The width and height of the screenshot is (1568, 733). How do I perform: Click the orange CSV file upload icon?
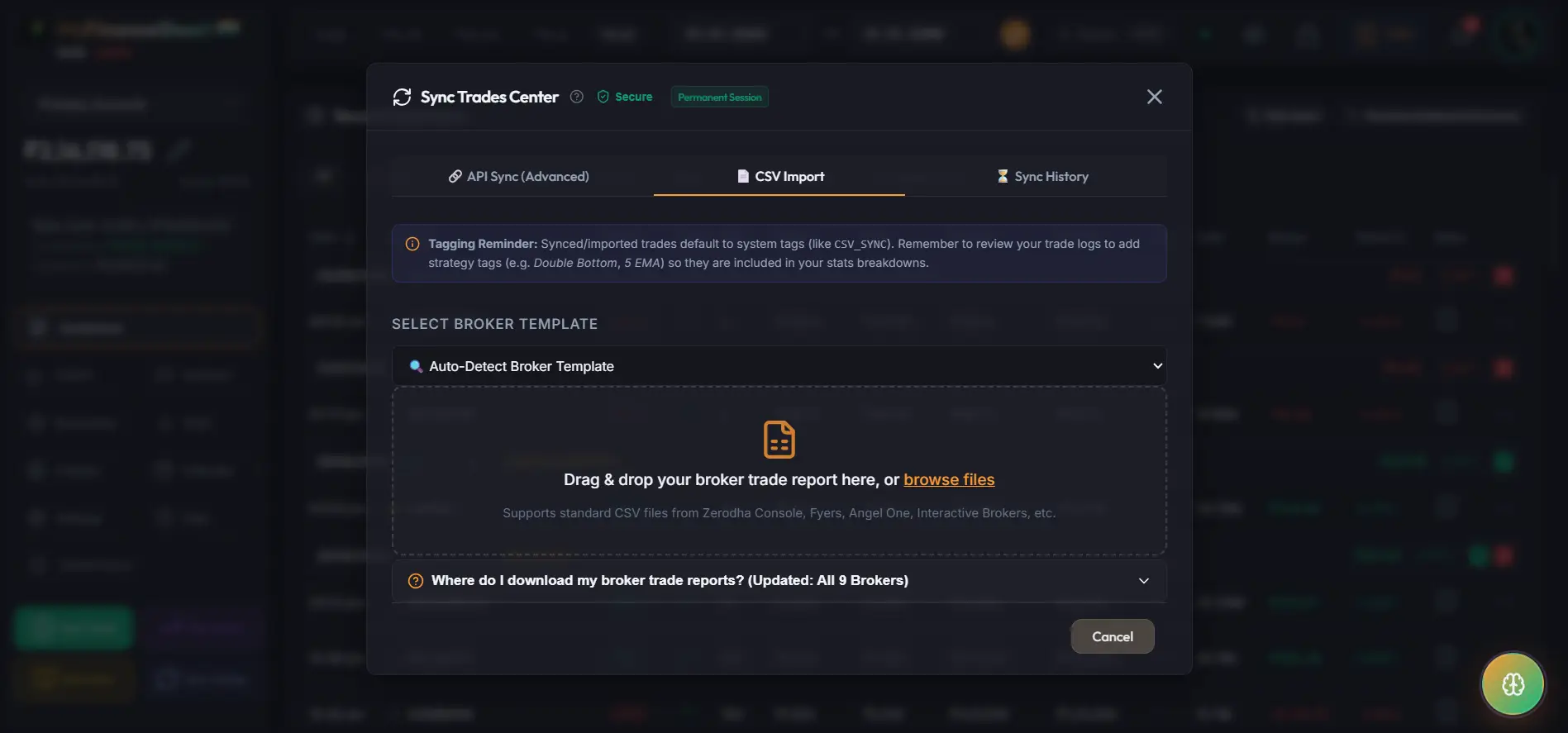[x=779, y=440]
